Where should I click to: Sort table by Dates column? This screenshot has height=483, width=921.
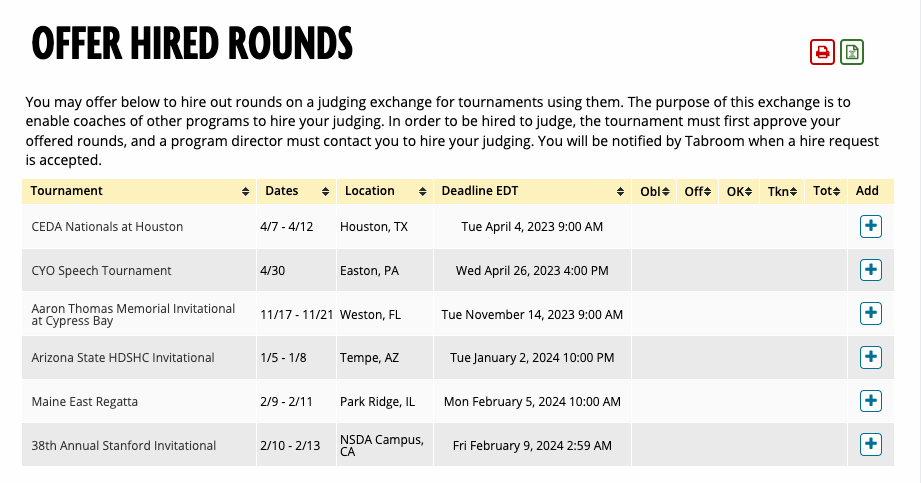click(296, 191)
